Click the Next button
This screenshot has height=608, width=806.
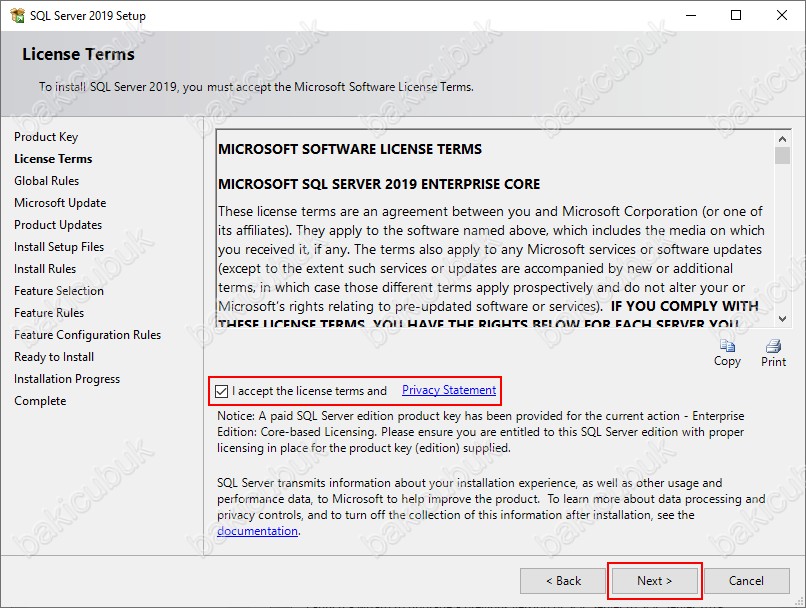tap(654, 581)
